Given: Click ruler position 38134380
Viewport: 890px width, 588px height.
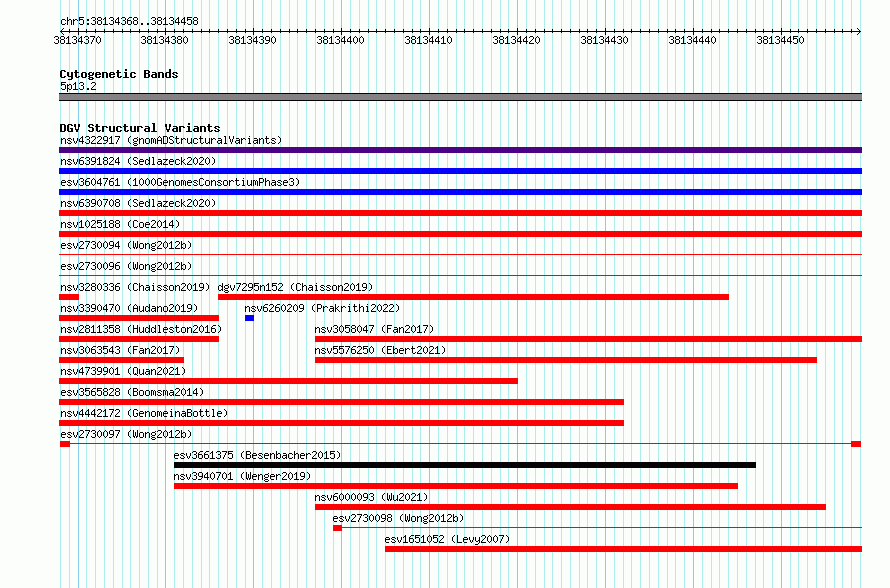Looking at the screenshot, I should point(165,40).
